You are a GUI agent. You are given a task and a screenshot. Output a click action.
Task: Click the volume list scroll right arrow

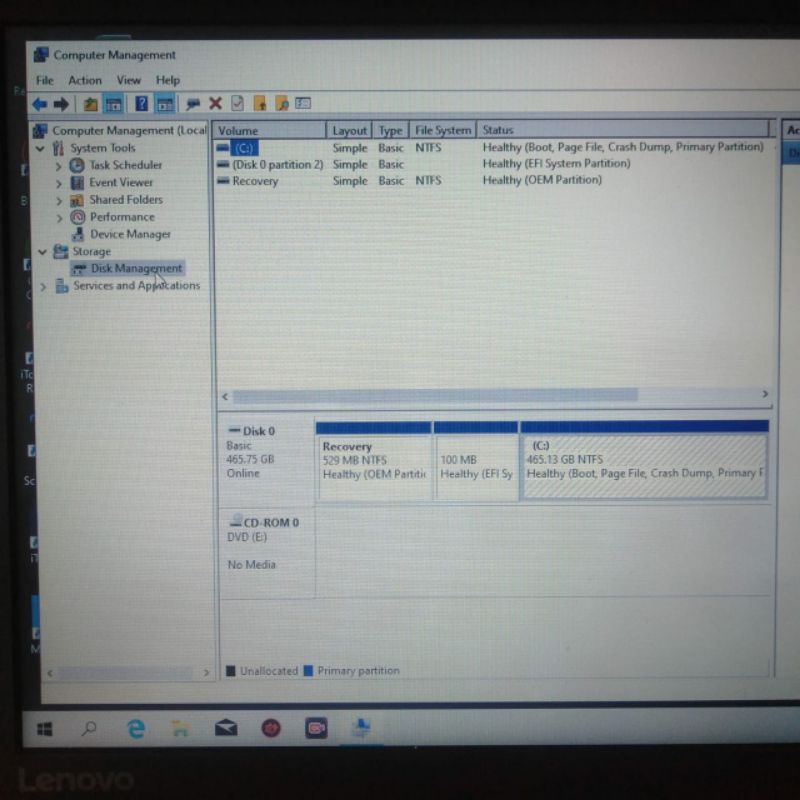[x=765, y=393]
